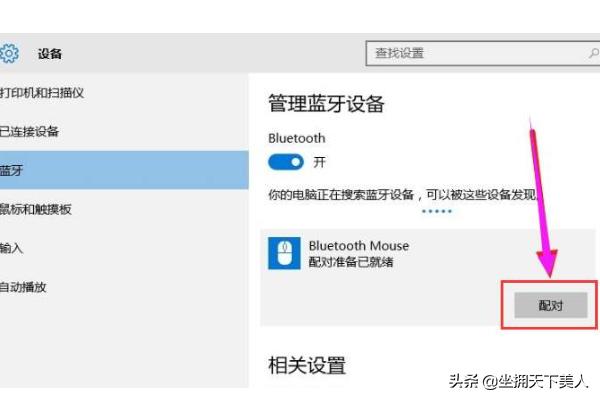Click the 配对准备已就绪 status text
This screenshot has width=600, height=400.
coord(350,262)
